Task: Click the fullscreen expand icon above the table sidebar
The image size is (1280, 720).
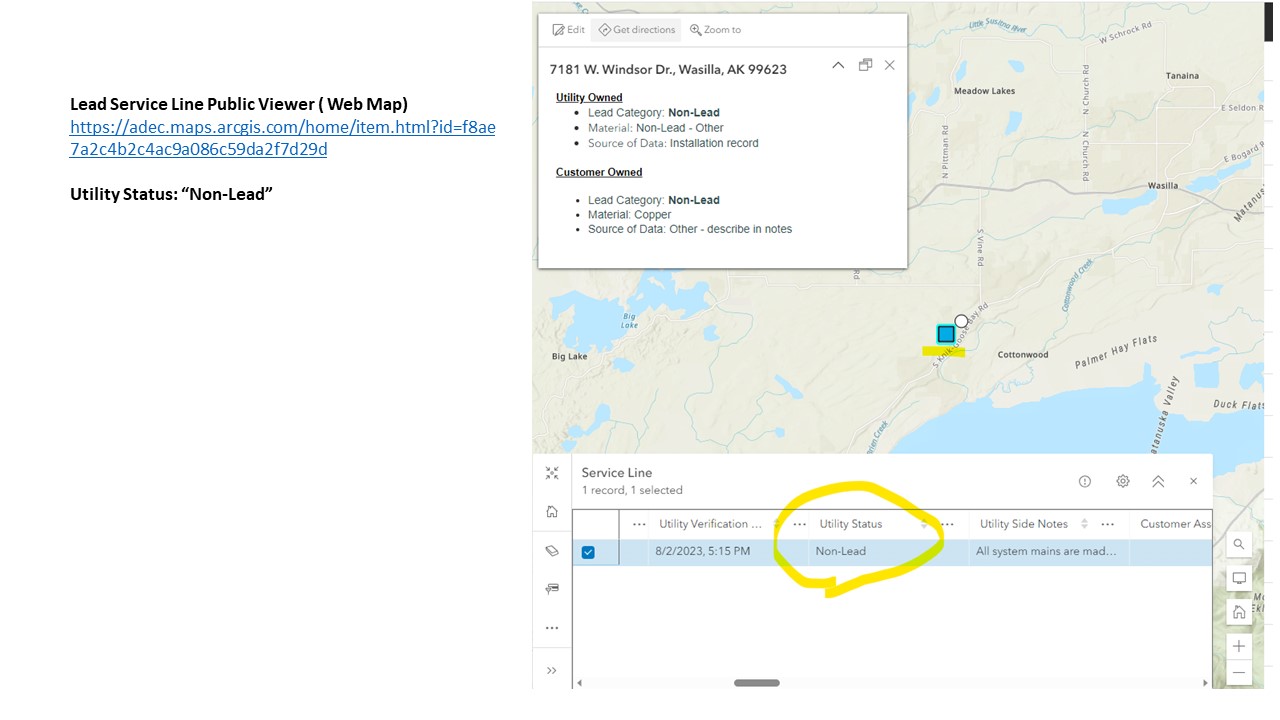Action: 551,472
